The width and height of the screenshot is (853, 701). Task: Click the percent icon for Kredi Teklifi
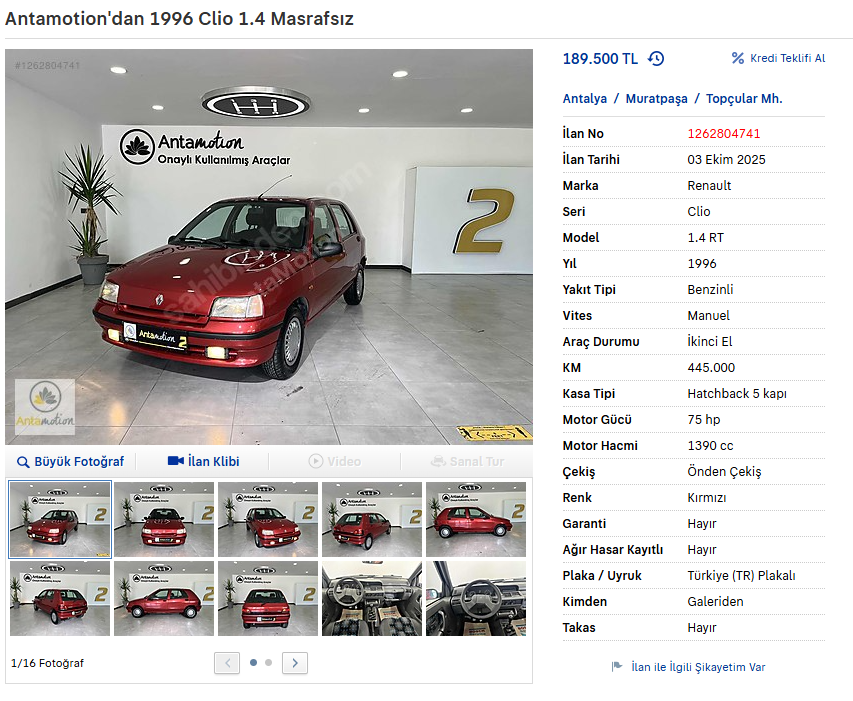pos(737,58)
